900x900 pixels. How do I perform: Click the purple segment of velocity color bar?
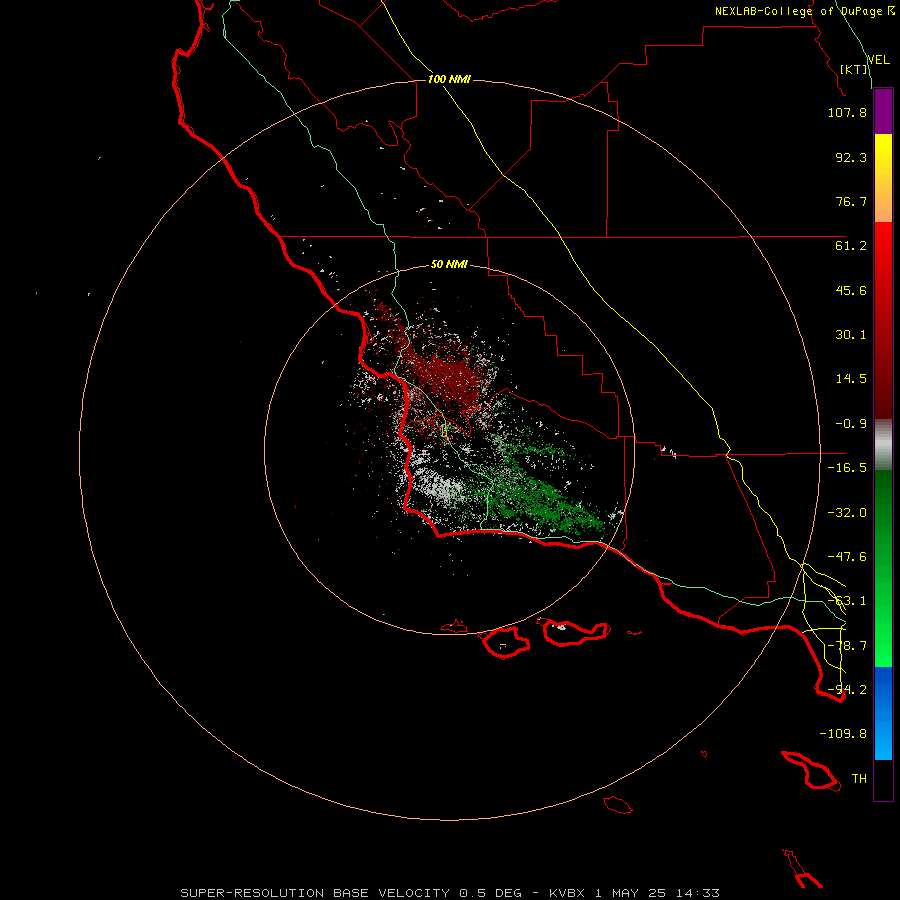883,112
